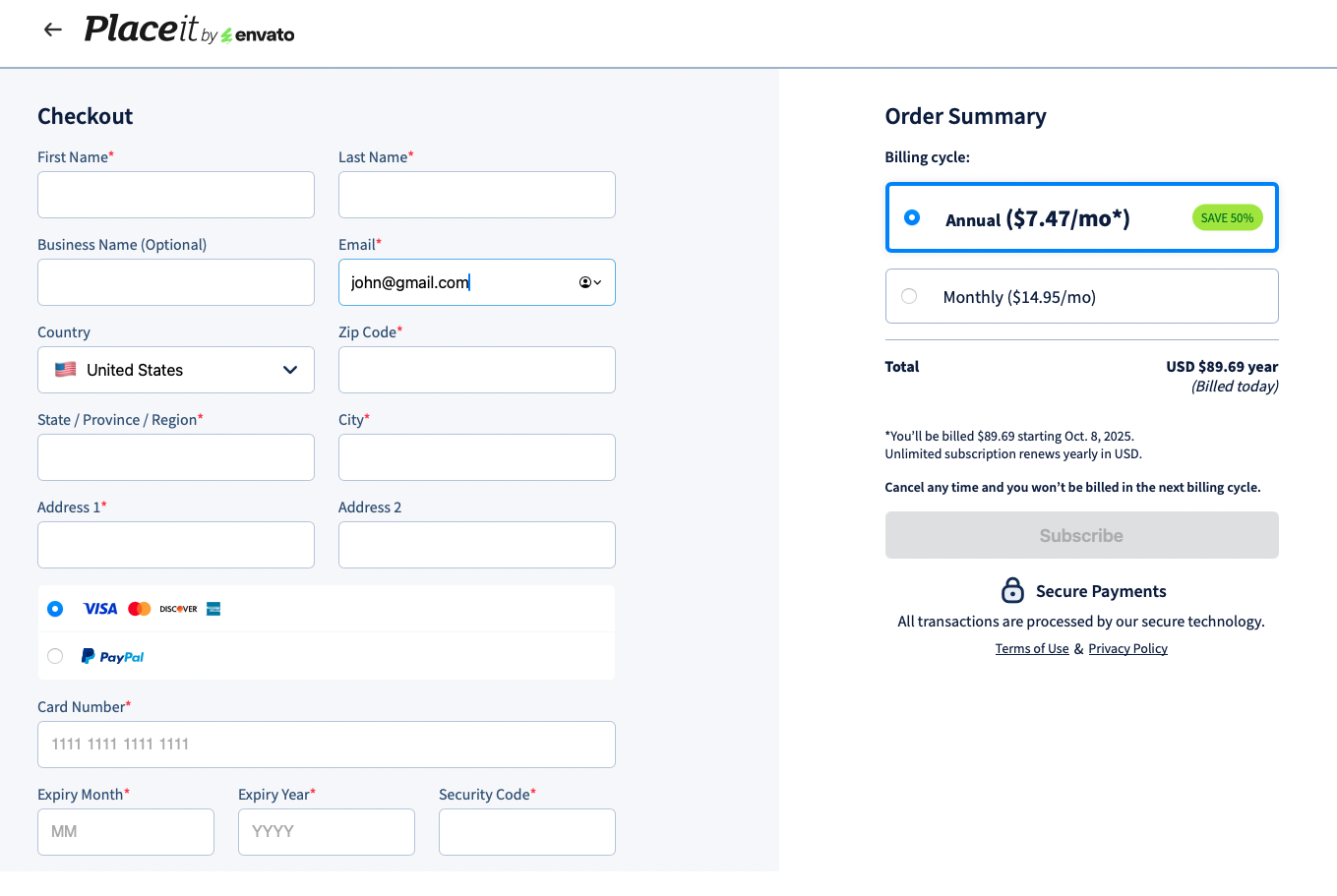The image size is (1337, 896).
Task: Click the PayPal logo
Action: tap(113, 657)
